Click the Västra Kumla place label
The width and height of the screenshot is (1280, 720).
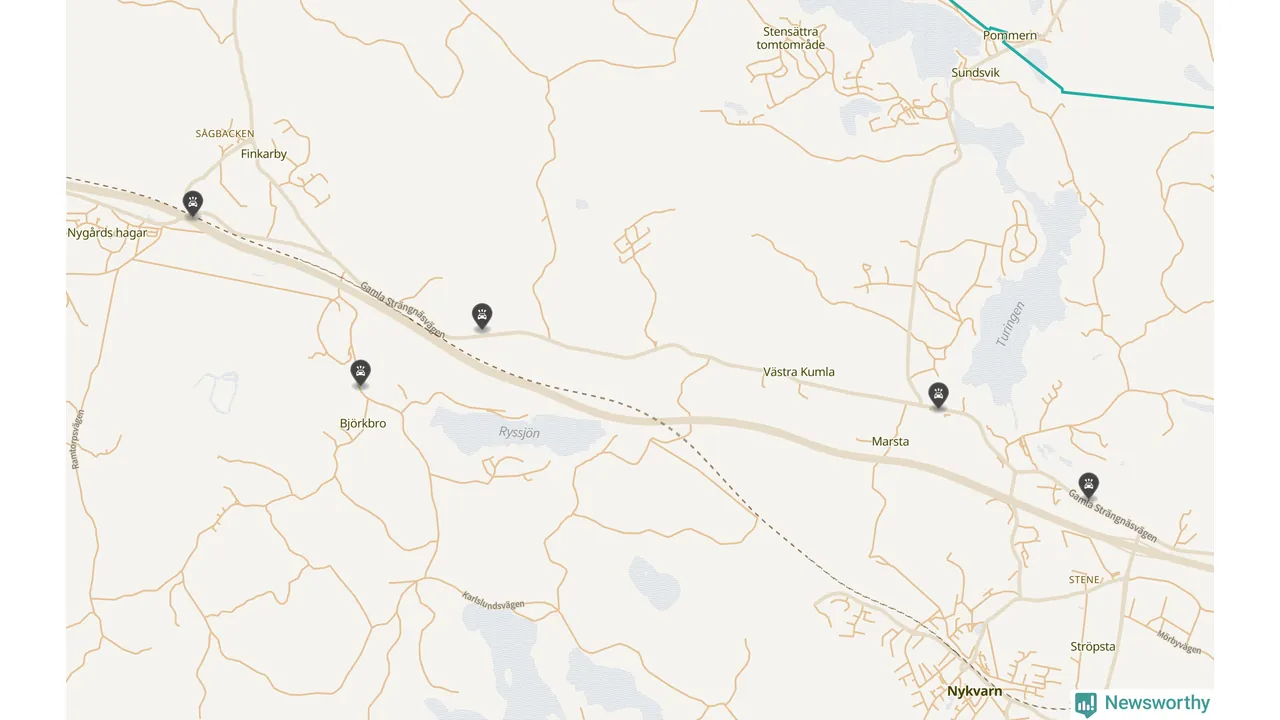(799, 372)
